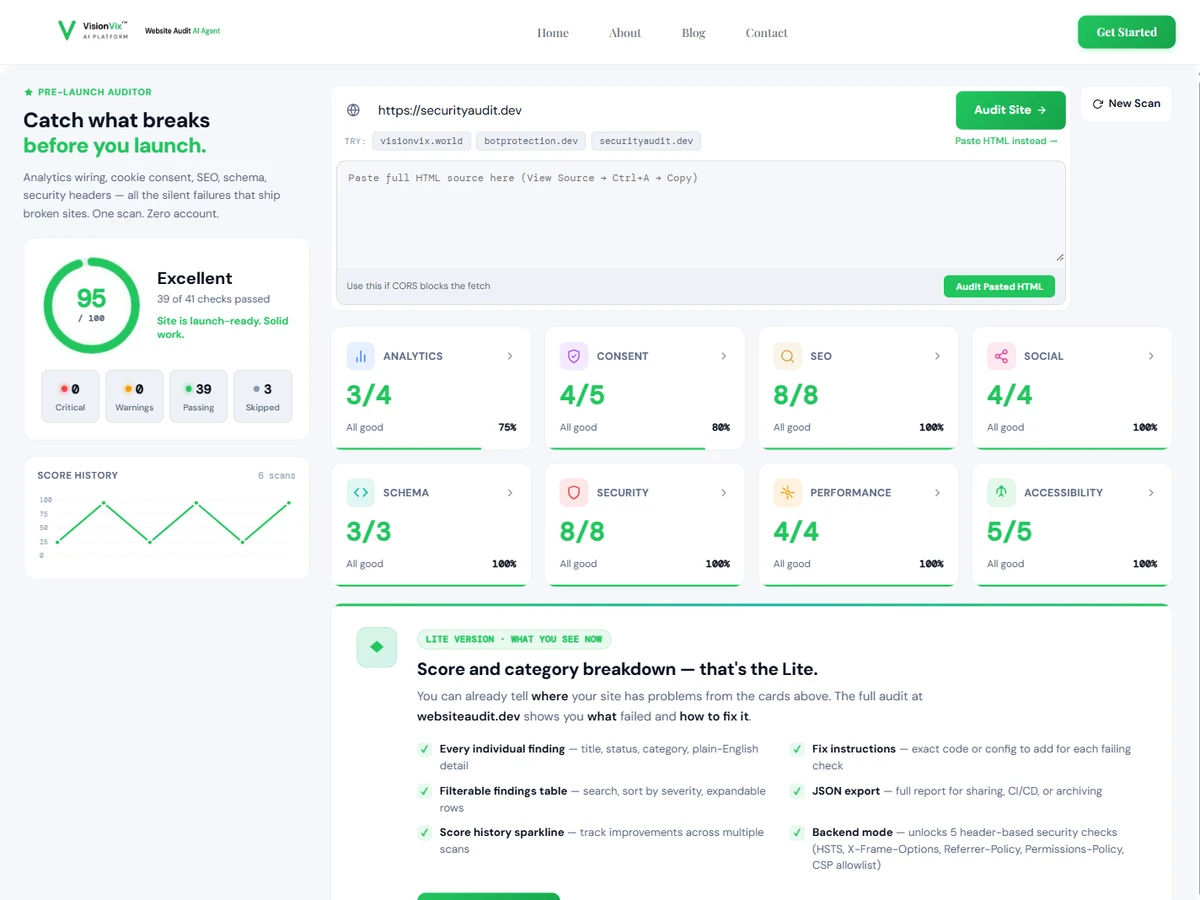
Task: Click the Schema code brackets icon
Action: (360, 492)
